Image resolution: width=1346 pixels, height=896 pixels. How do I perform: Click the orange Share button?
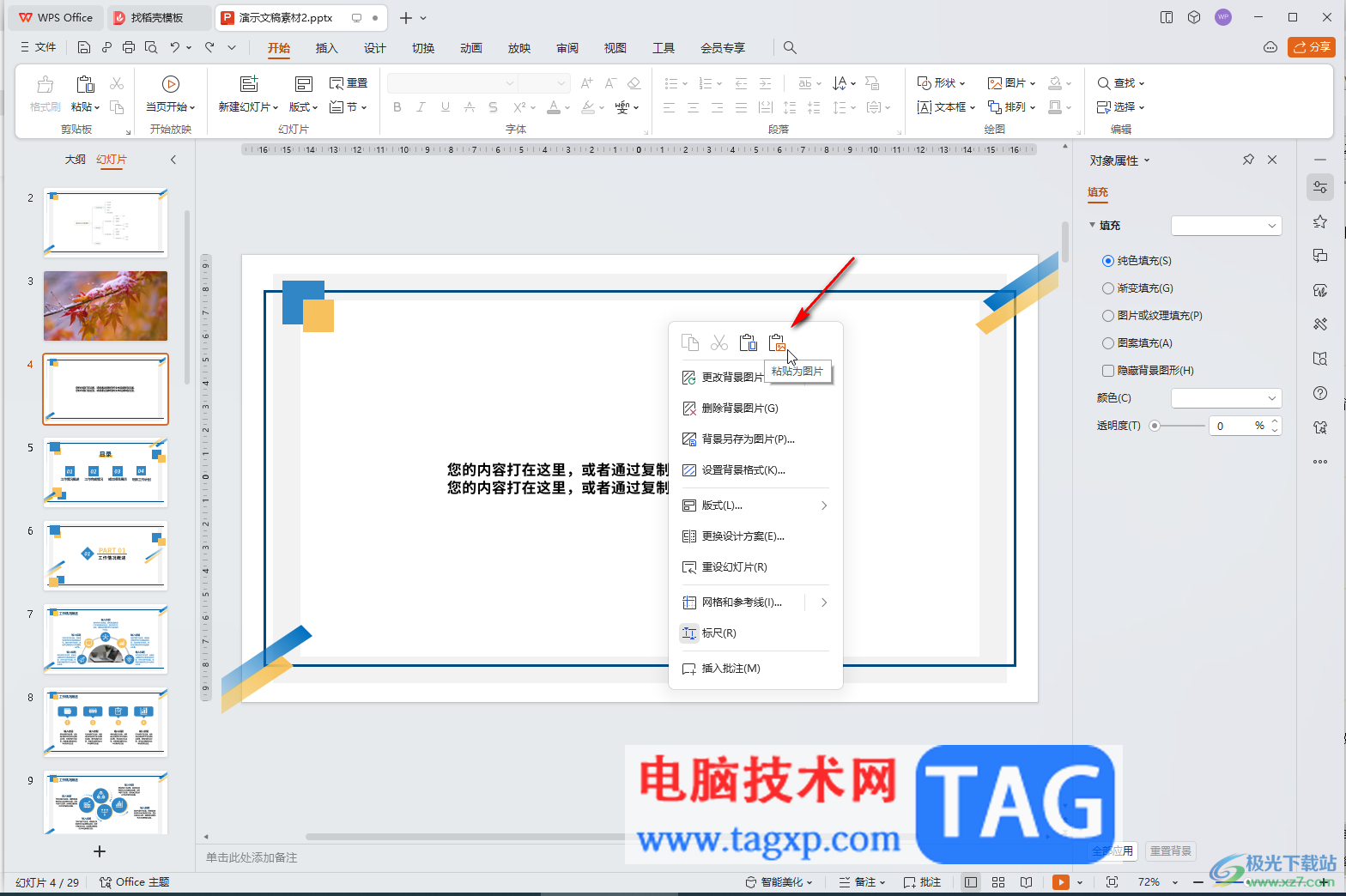coord(1312,47)
